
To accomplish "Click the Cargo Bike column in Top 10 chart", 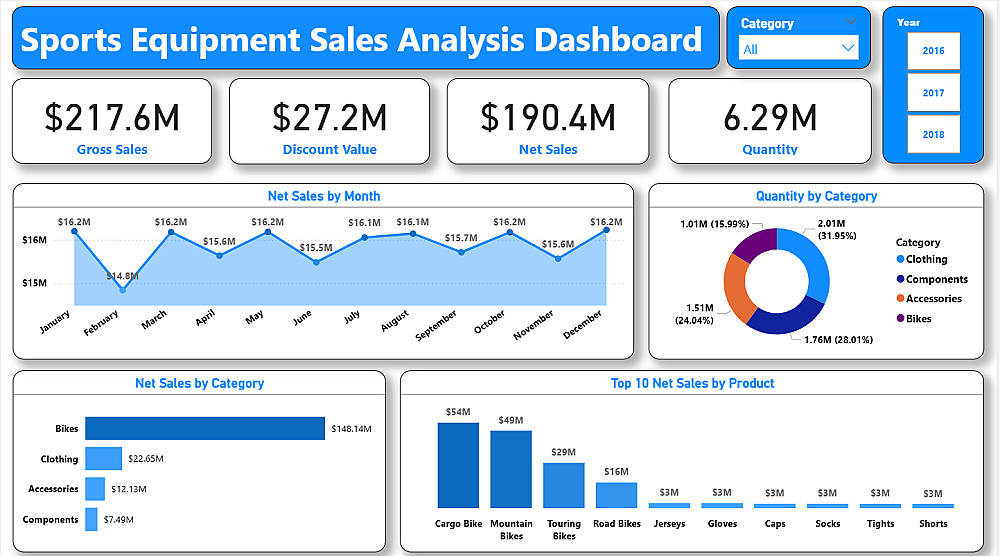I will [458, 465].
